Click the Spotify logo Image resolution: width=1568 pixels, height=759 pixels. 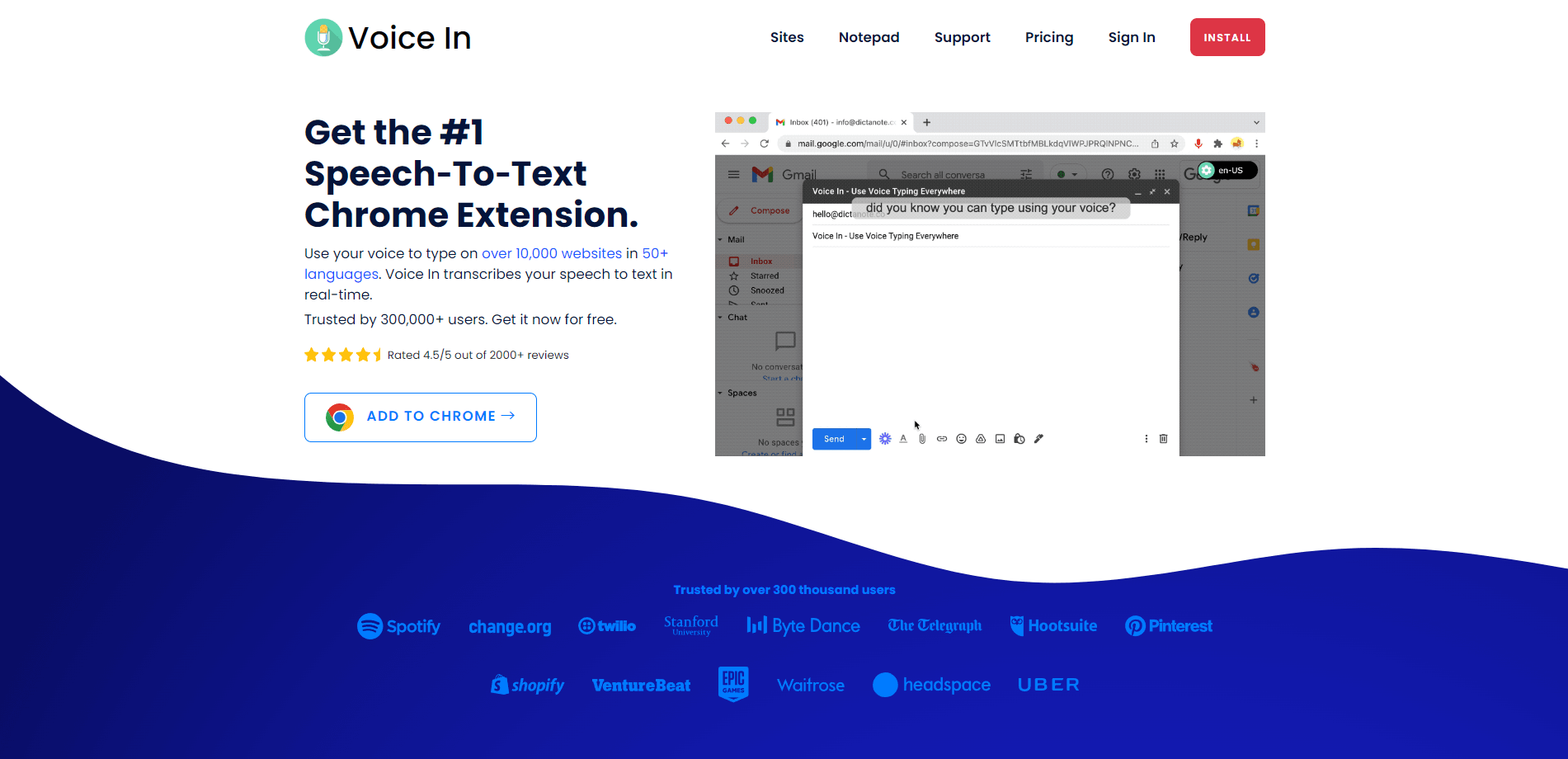coord(398,626)
